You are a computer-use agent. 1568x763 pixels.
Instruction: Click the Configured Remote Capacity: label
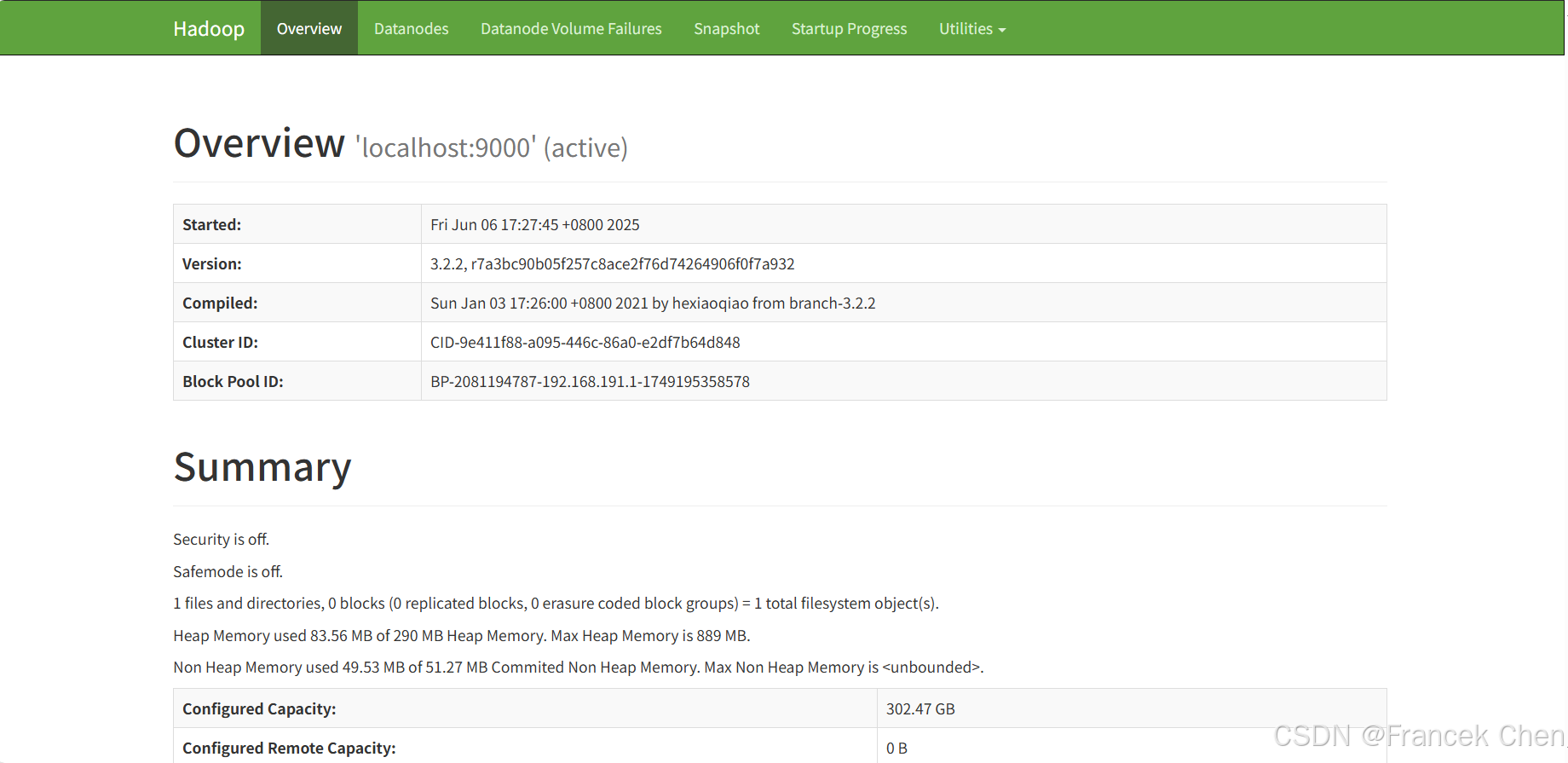pos(289,748)
